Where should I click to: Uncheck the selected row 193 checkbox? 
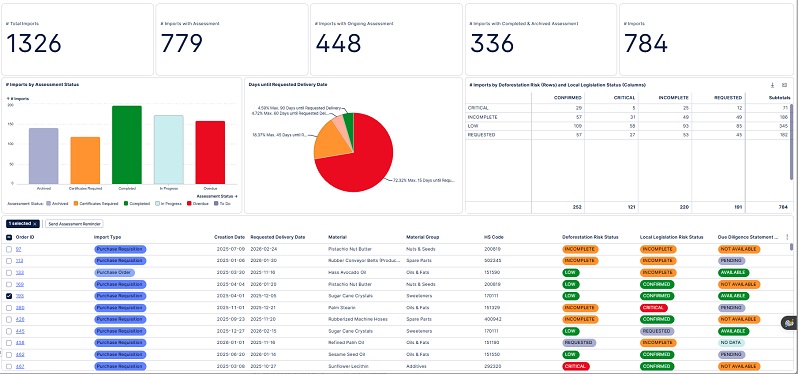click(9, 296)
